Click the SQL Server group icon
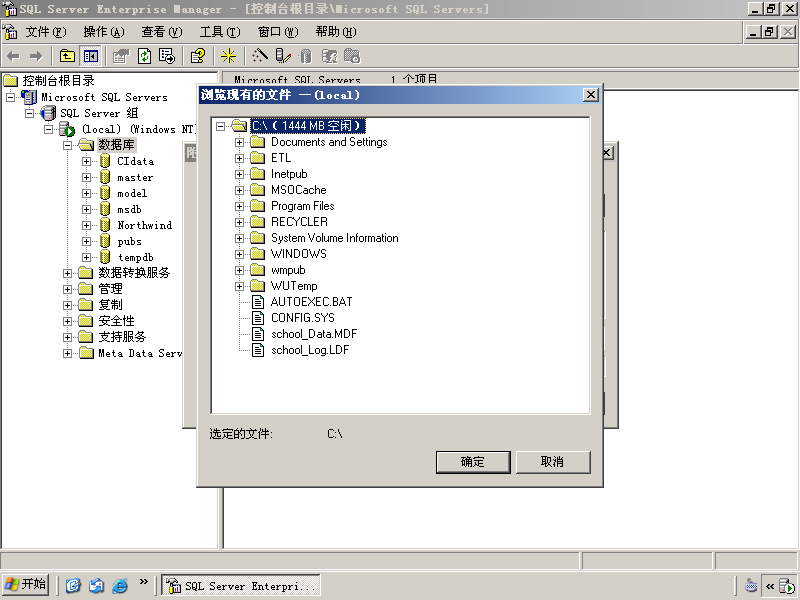 coord(48,113)
